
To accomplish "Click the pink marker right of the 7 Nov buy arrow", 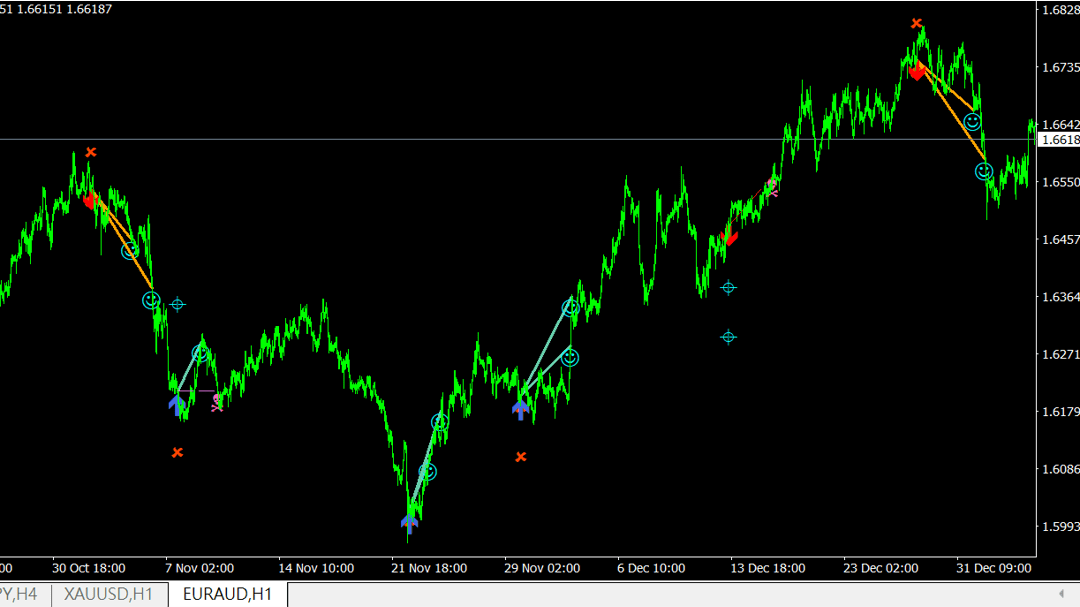I will tap(217, 403).
